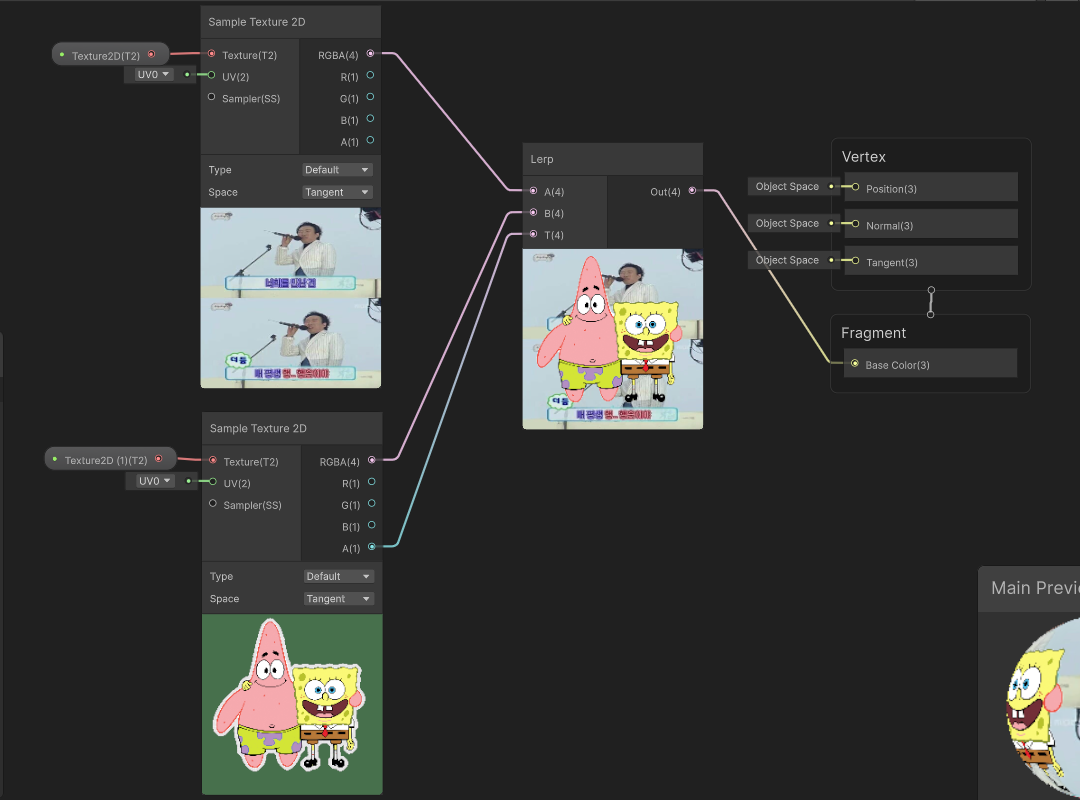The image size is (1080, 800).
Task: Click the A(1) output port of top Sample Texture 2D
Action: (x=371, y=140)
